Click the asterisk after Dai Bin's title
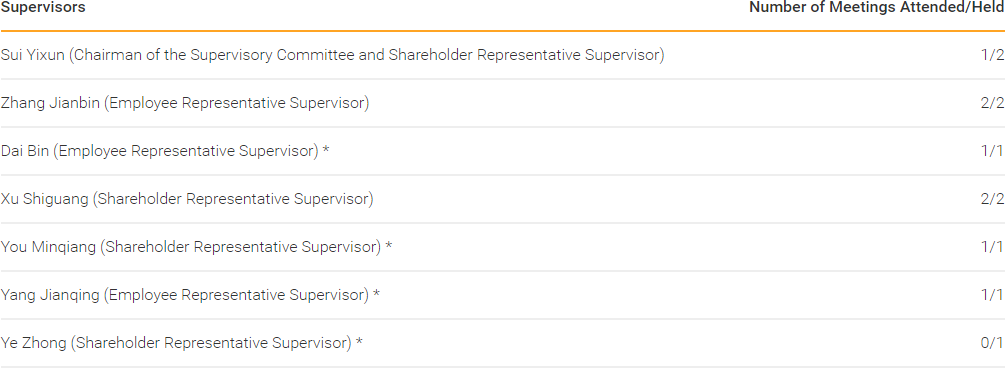Screen dimensions: 1005x368 (326, 150)
